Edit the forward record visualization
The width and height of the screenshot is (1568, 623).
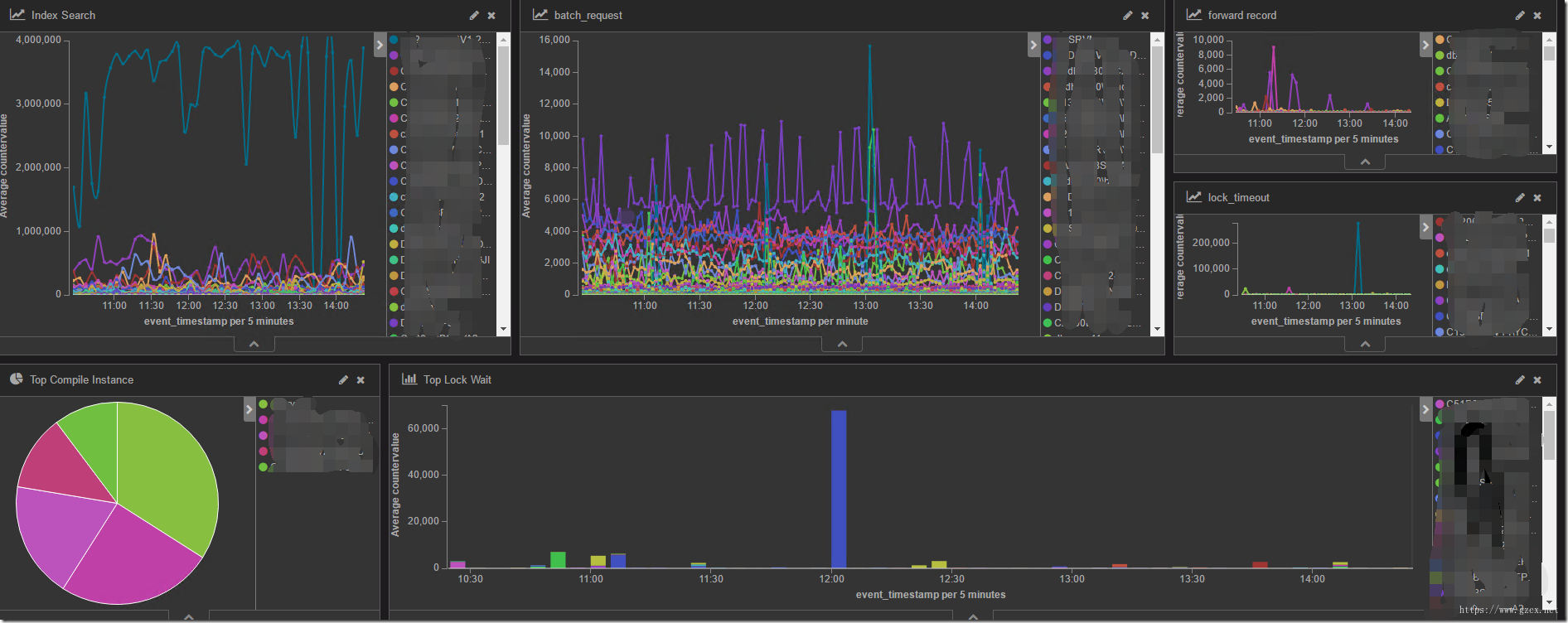(1519, 16)
